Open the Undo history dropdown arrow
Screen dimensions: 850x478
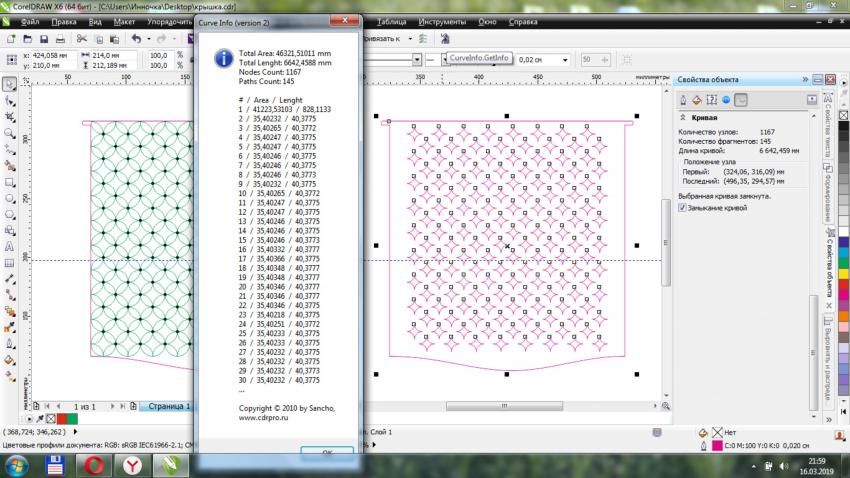[x=148, y=39]
